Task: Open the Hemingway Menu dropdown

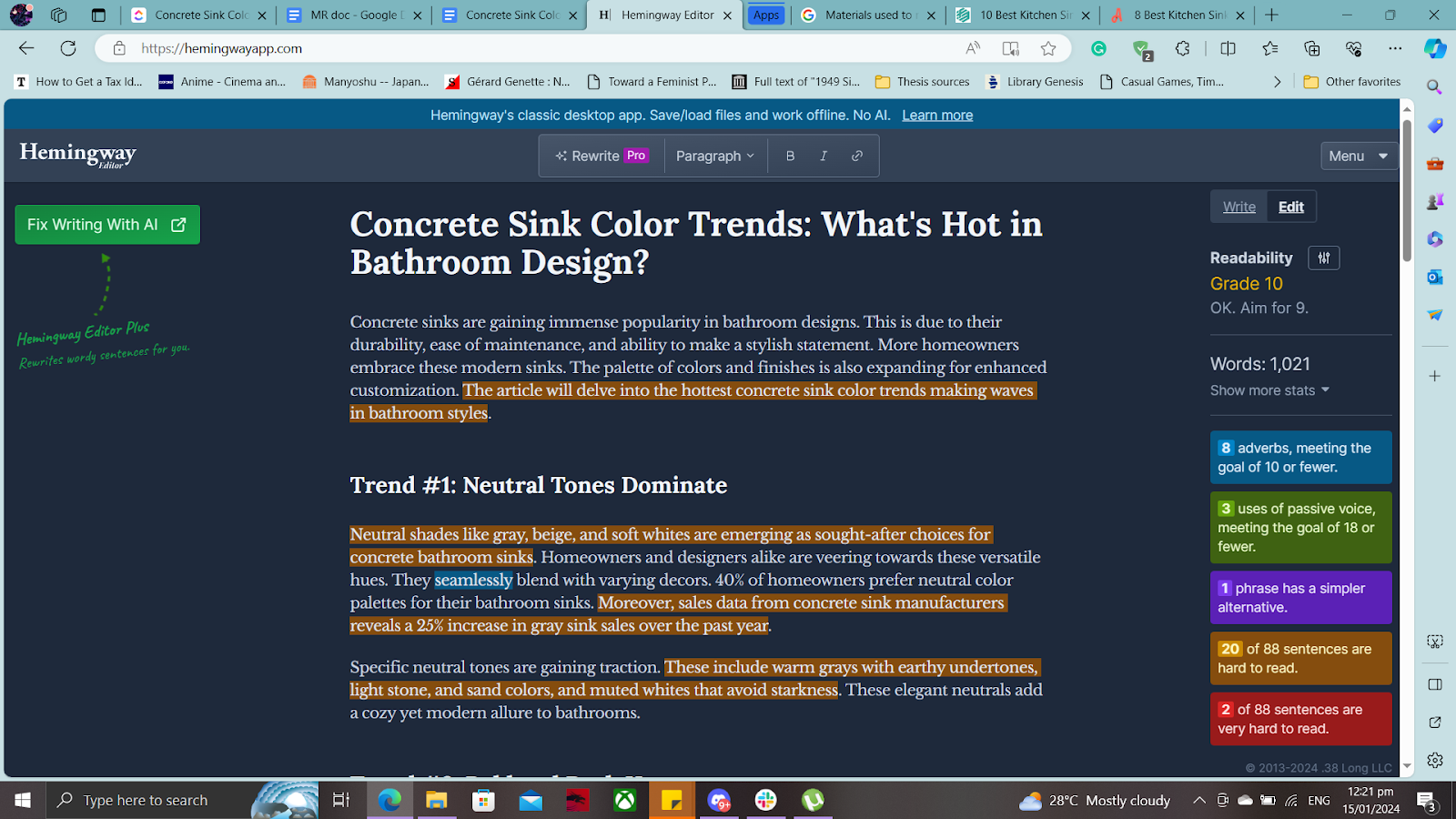Action: pos(1359,156)
